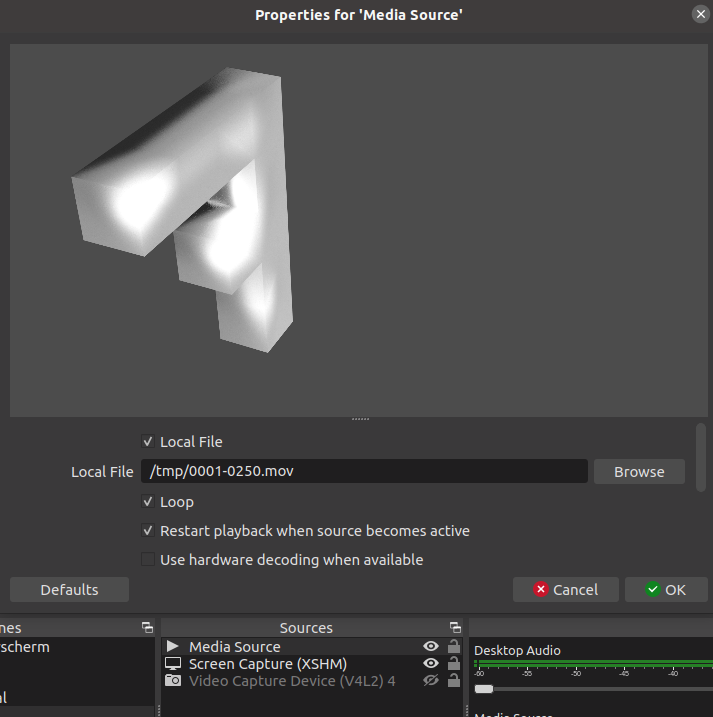713x717 pixels.
Task: Click the Media Source play icon
Action: point(172,646)
